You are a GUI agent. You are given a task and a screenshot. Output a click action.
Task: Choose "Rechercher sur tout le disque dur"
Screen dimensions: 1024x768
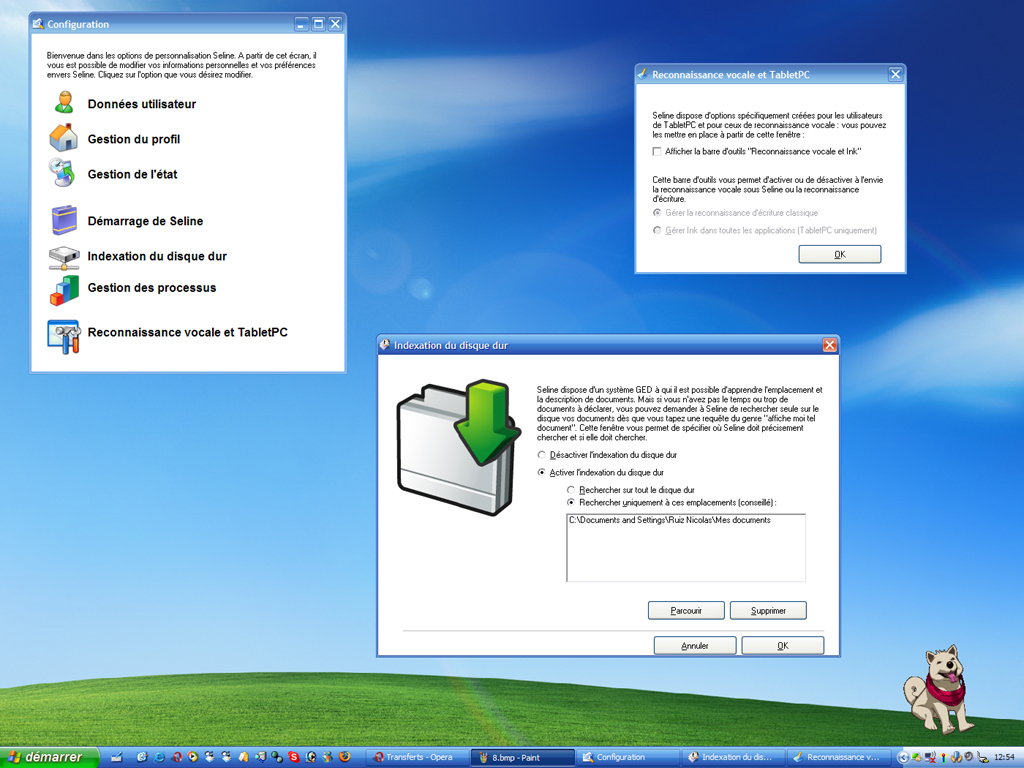571,490
